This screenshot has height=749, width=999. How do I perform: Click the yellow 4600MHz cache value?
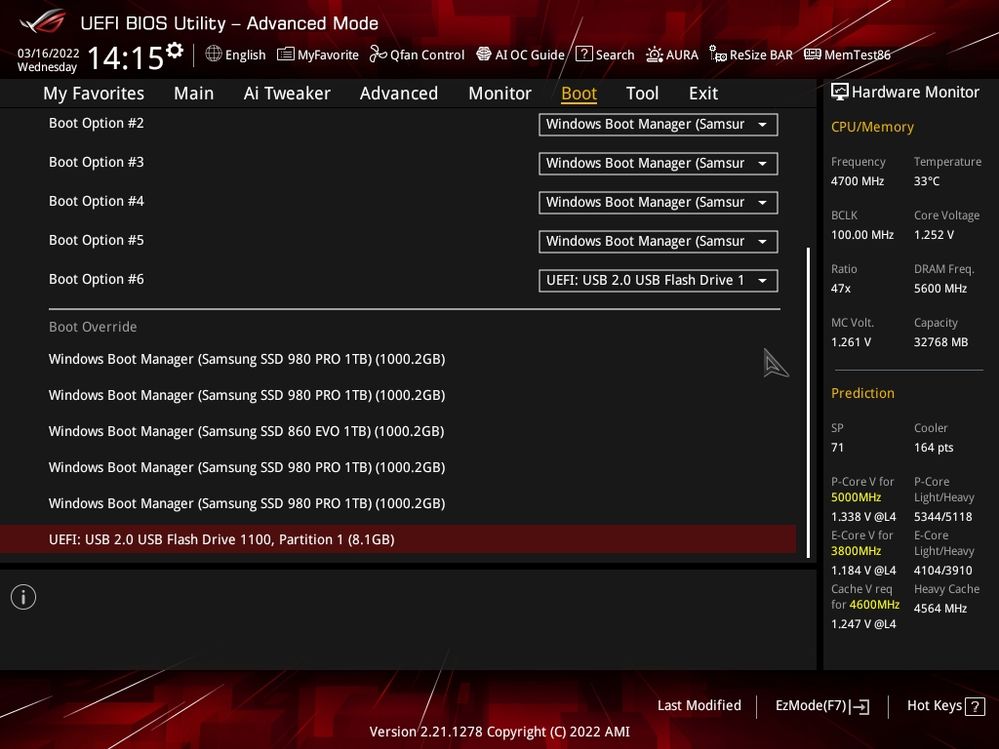(875, 604)
